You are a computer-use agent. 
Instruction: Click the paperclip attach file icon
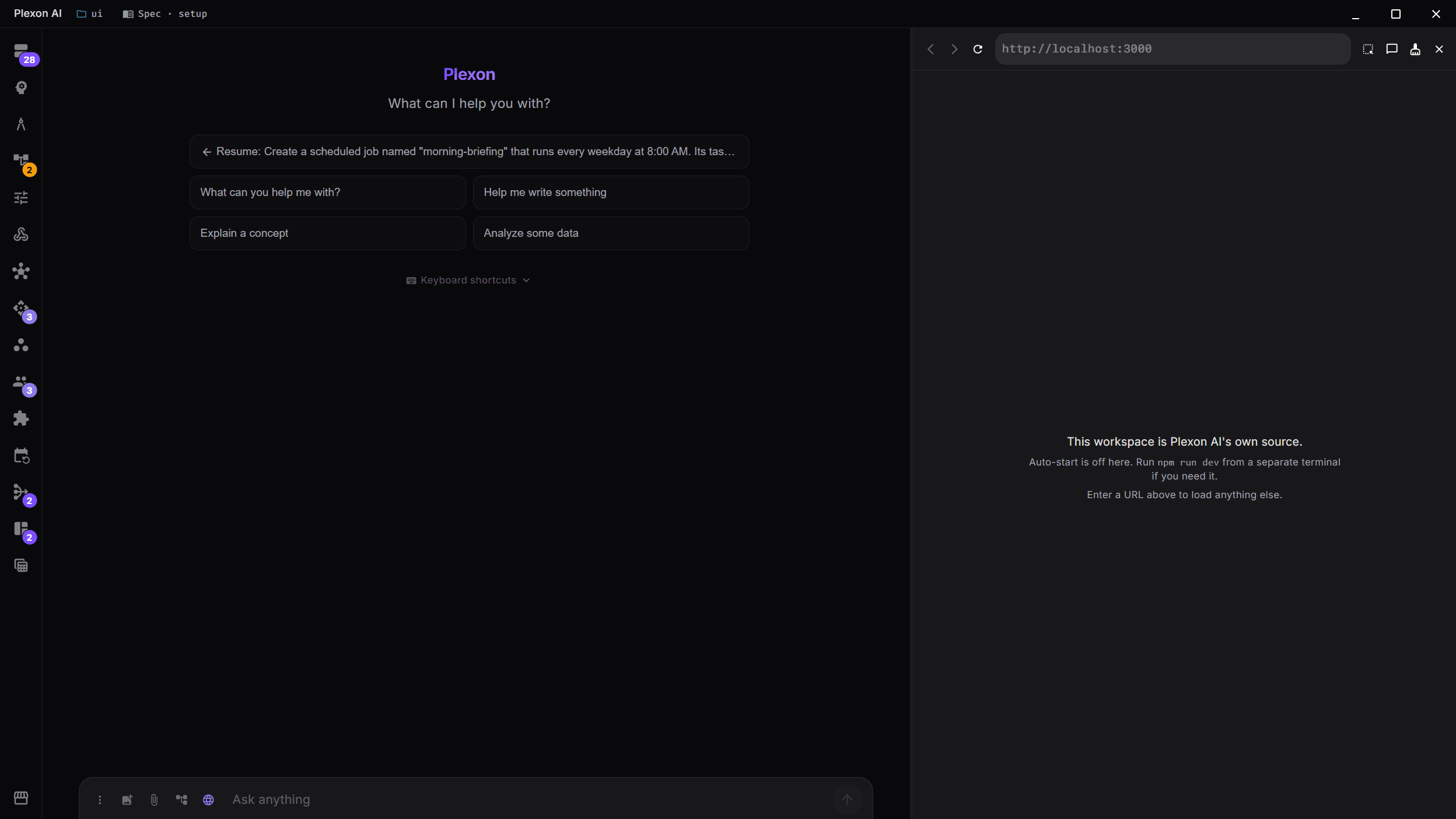point(154,800)
